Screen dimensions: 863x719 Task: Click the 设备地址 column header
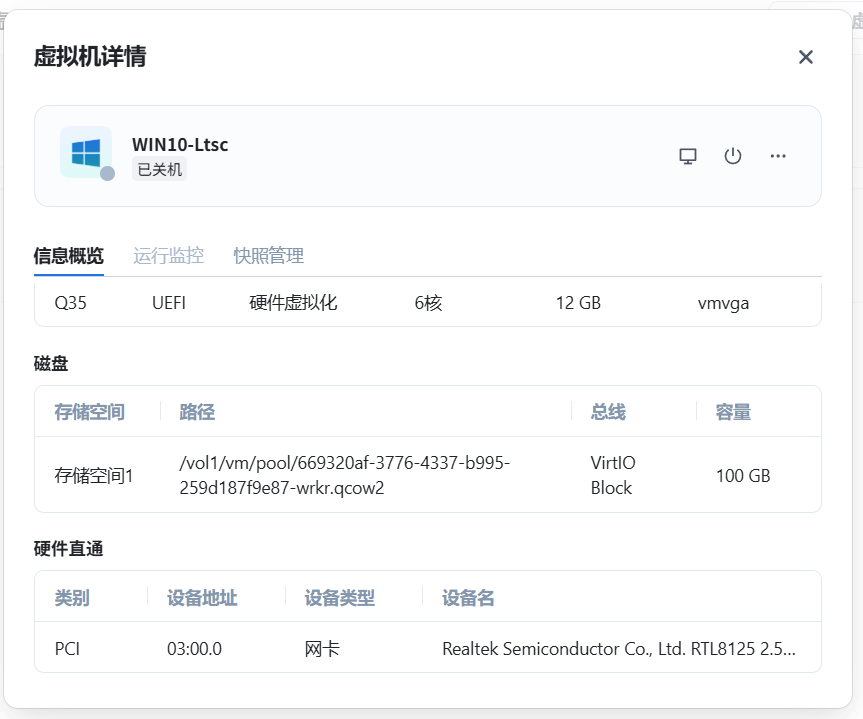tap(202, 597)
